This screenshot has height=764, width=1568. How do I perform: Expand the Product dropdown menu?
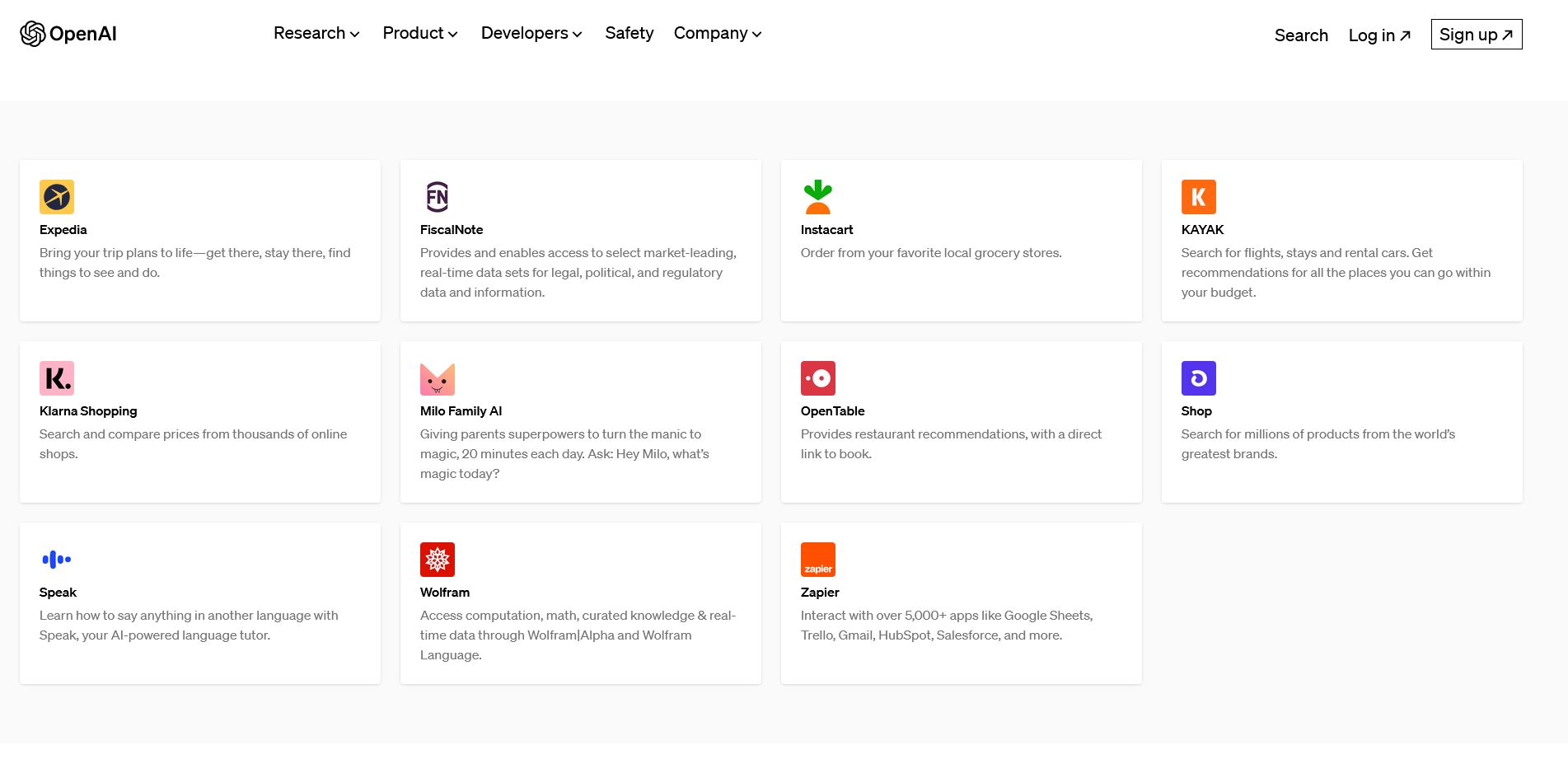[x=420, y=34]
